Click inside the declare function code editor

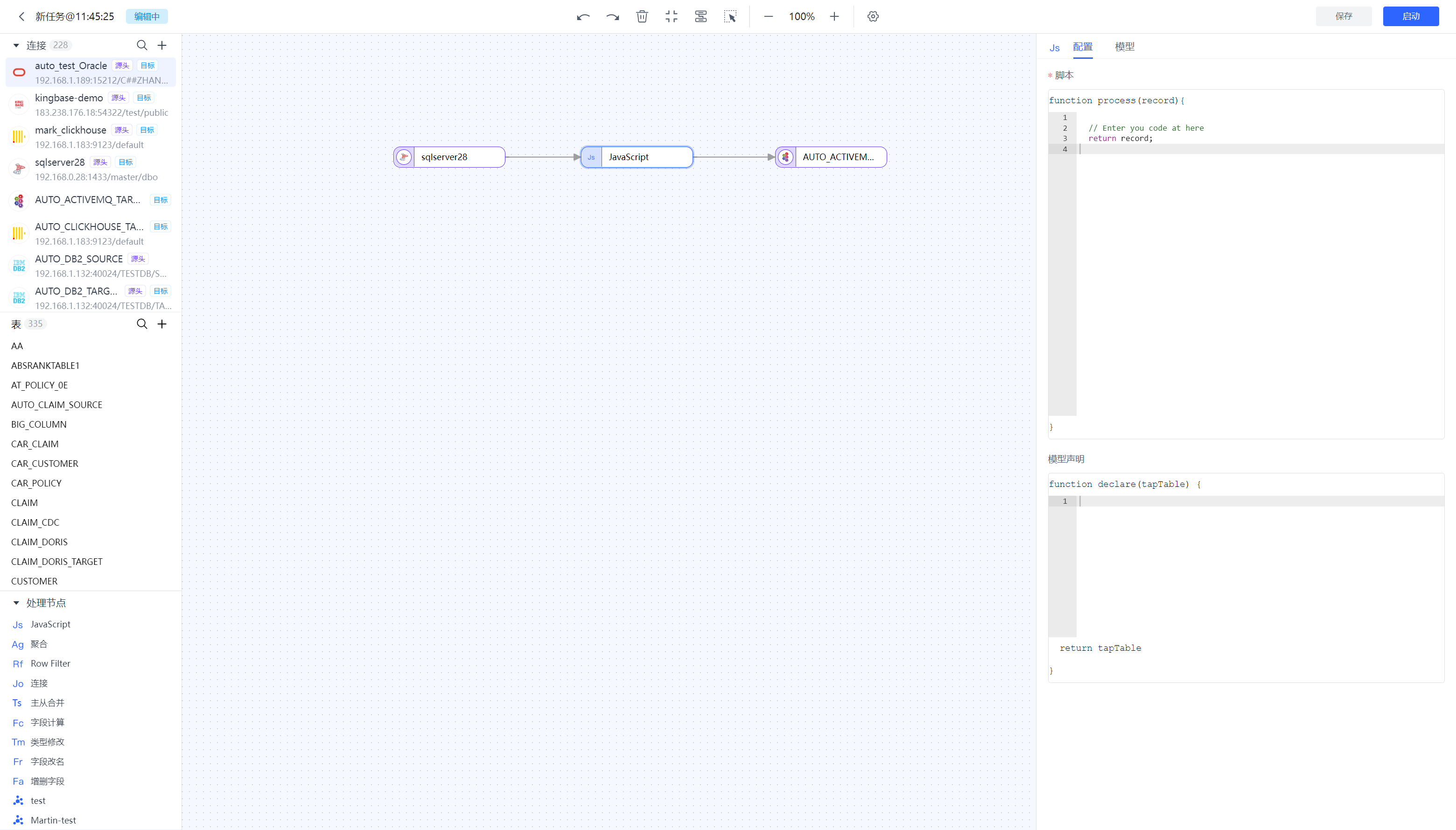click(1253, 564)
